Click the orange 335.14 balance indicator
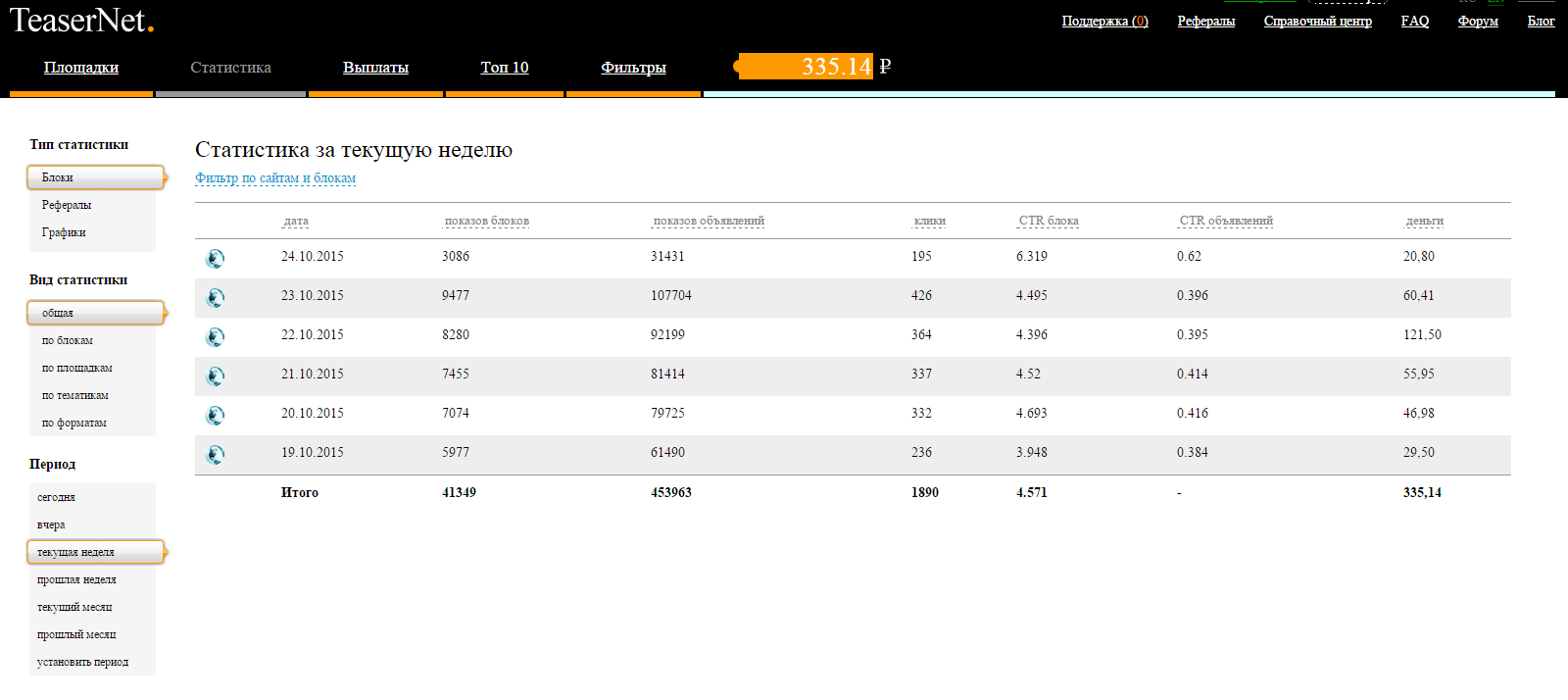Viewport: 1568px width, 700px height. click(807, 67)
